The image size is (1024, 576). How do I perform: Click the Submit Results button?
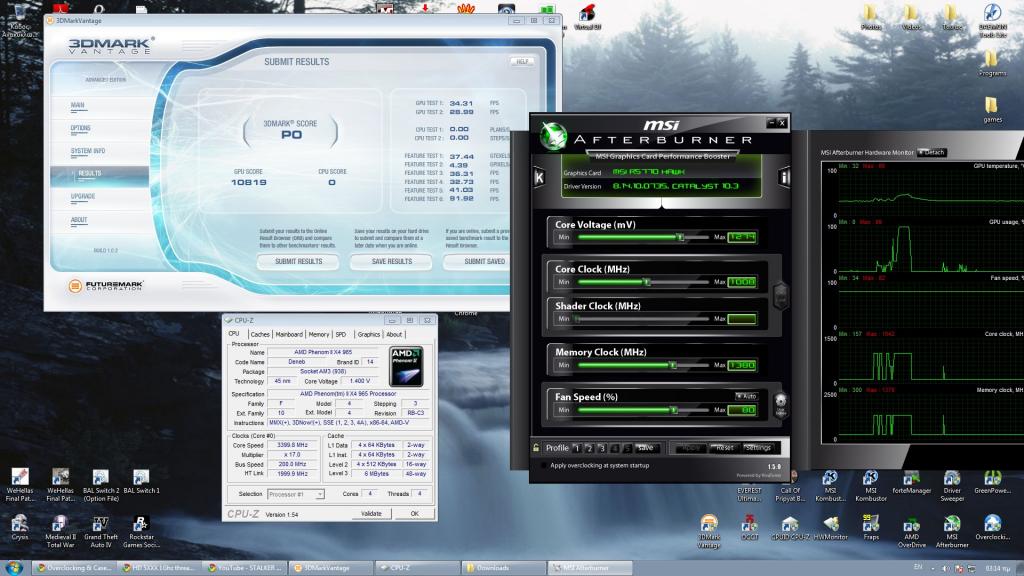pos(298,261)
